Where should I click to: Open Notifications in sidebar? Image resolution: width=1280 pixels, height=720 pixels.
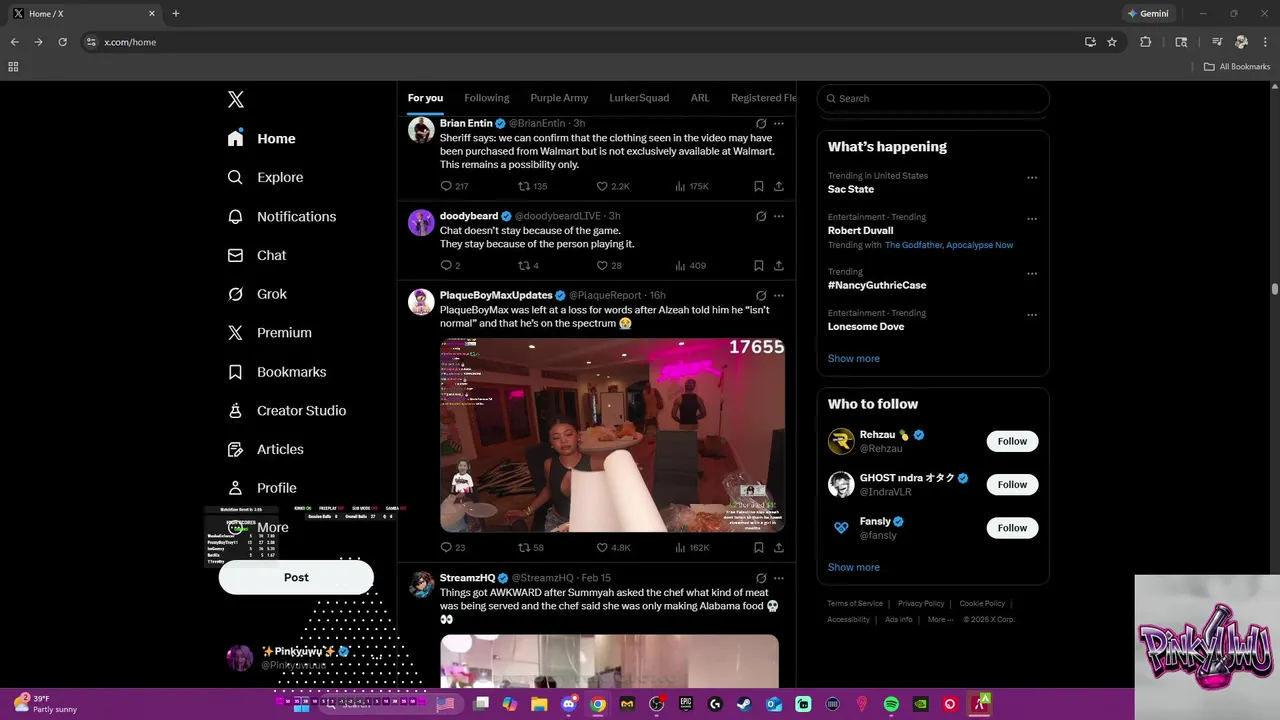click(282, 216)
